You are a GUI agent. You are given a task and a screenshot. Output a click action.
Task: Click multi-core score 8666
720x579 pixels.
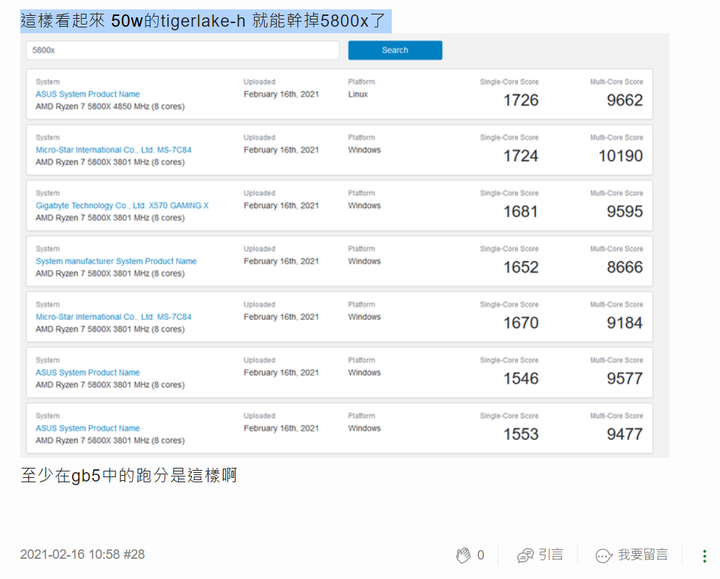(624, 267)
